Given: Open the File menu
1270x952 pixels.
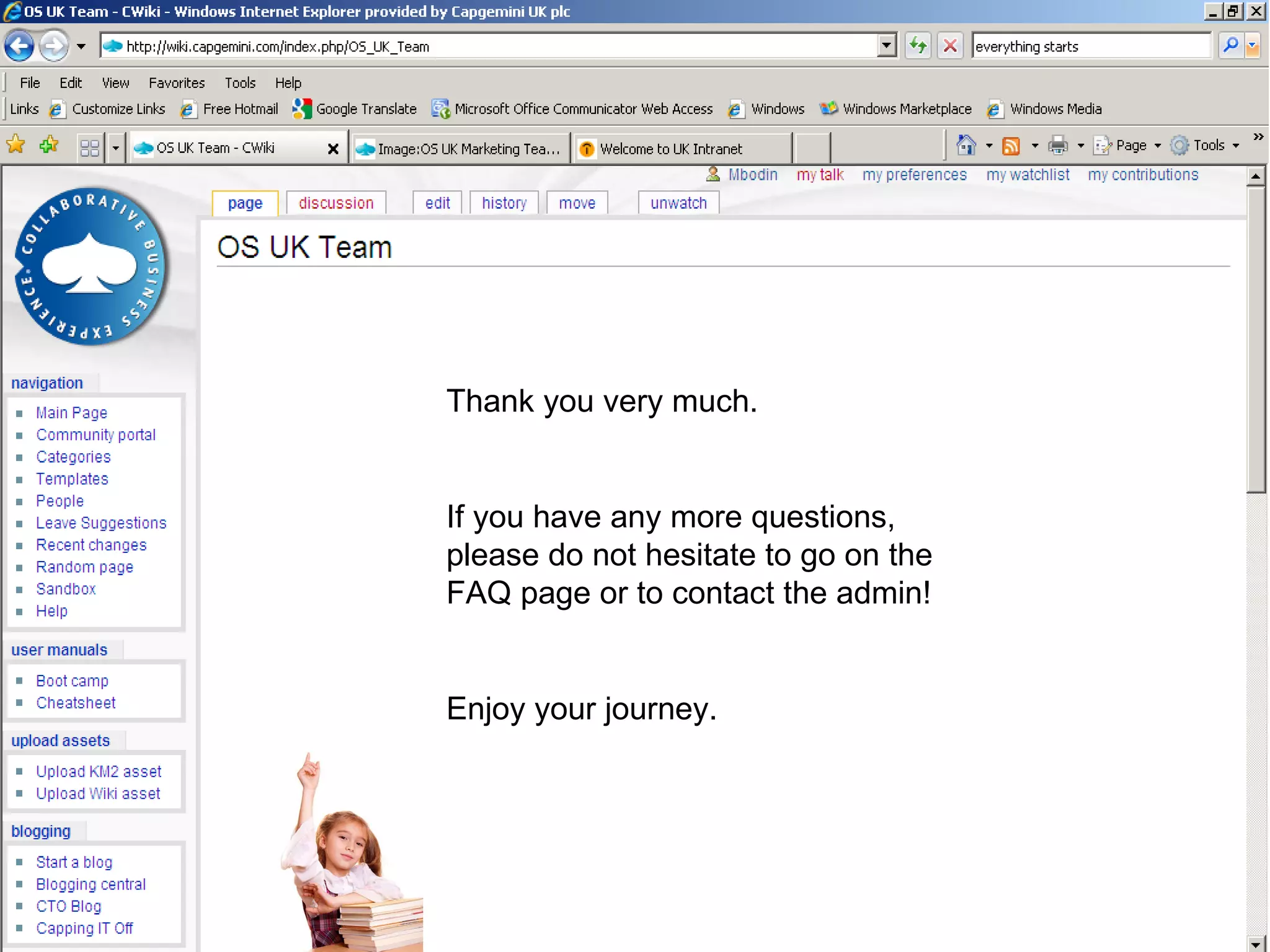Looking at the screenshot, I should (30, 82).
